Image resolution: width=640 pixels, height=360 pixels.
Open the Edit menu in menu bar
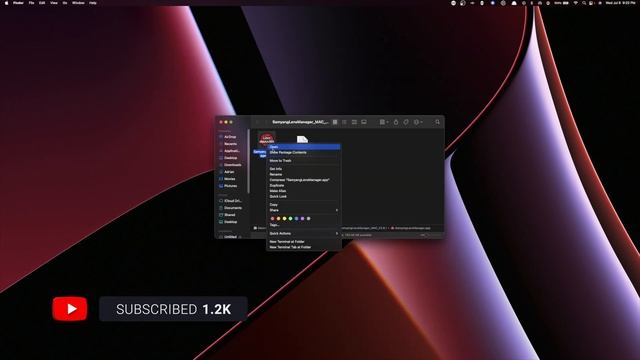pyautogui.click(x=42, y=3)
